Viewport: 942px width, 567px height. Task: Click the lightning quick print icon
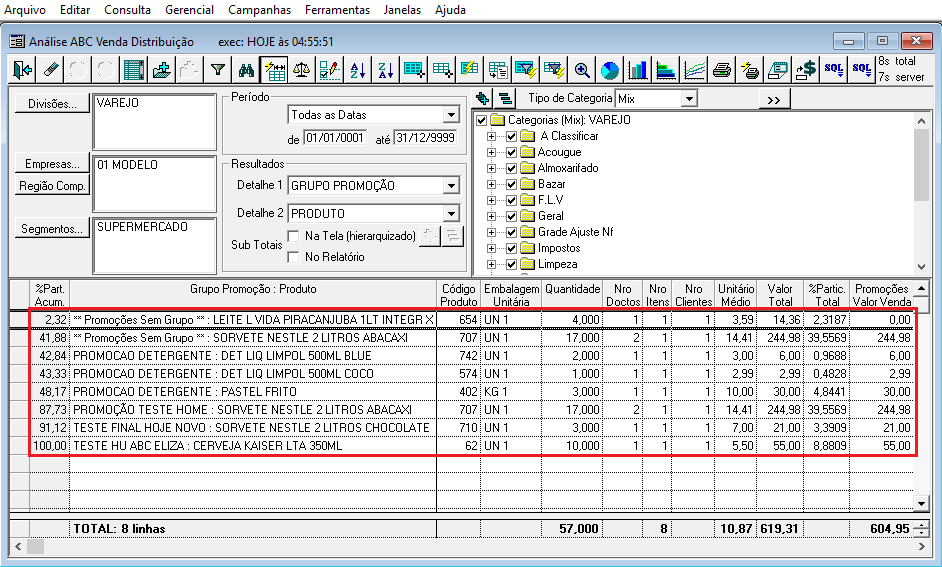(749, 70)
